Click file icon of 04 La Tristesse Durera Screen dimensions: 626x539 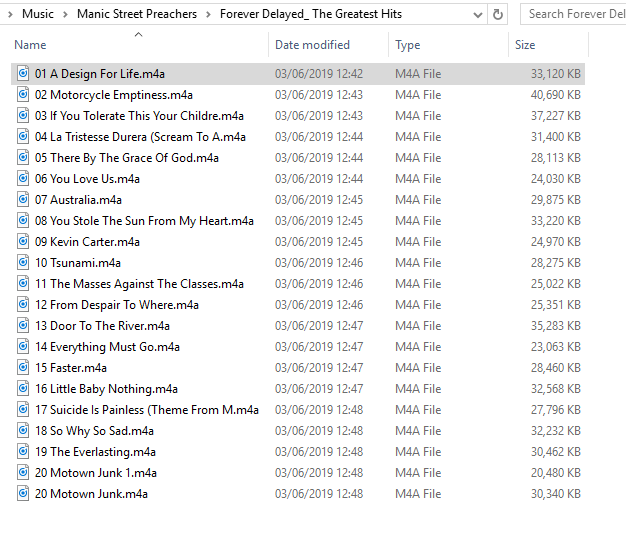(23, 137)
